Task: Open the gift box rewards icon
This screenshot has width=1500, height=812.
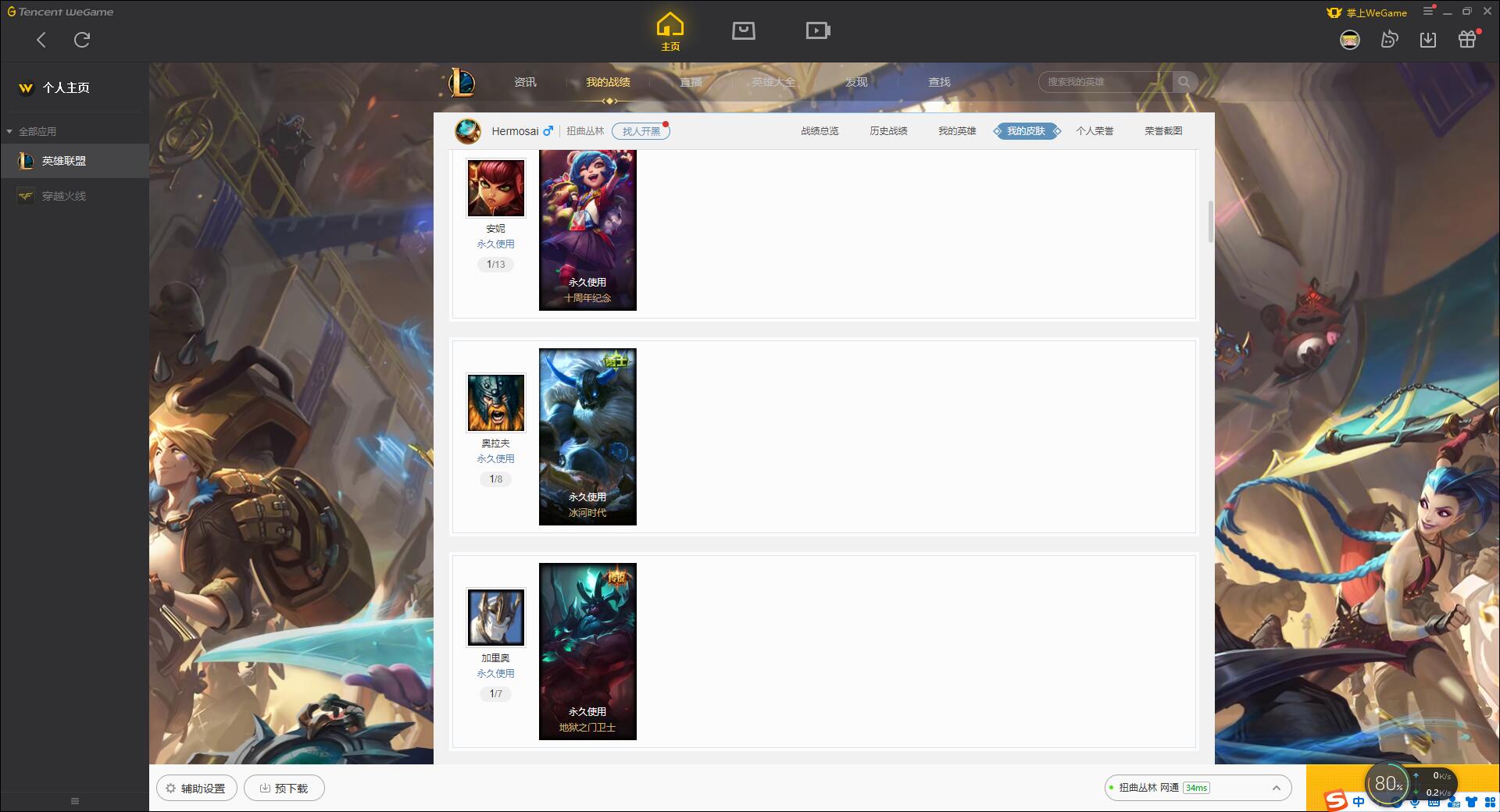Action: pos(1467,40)
